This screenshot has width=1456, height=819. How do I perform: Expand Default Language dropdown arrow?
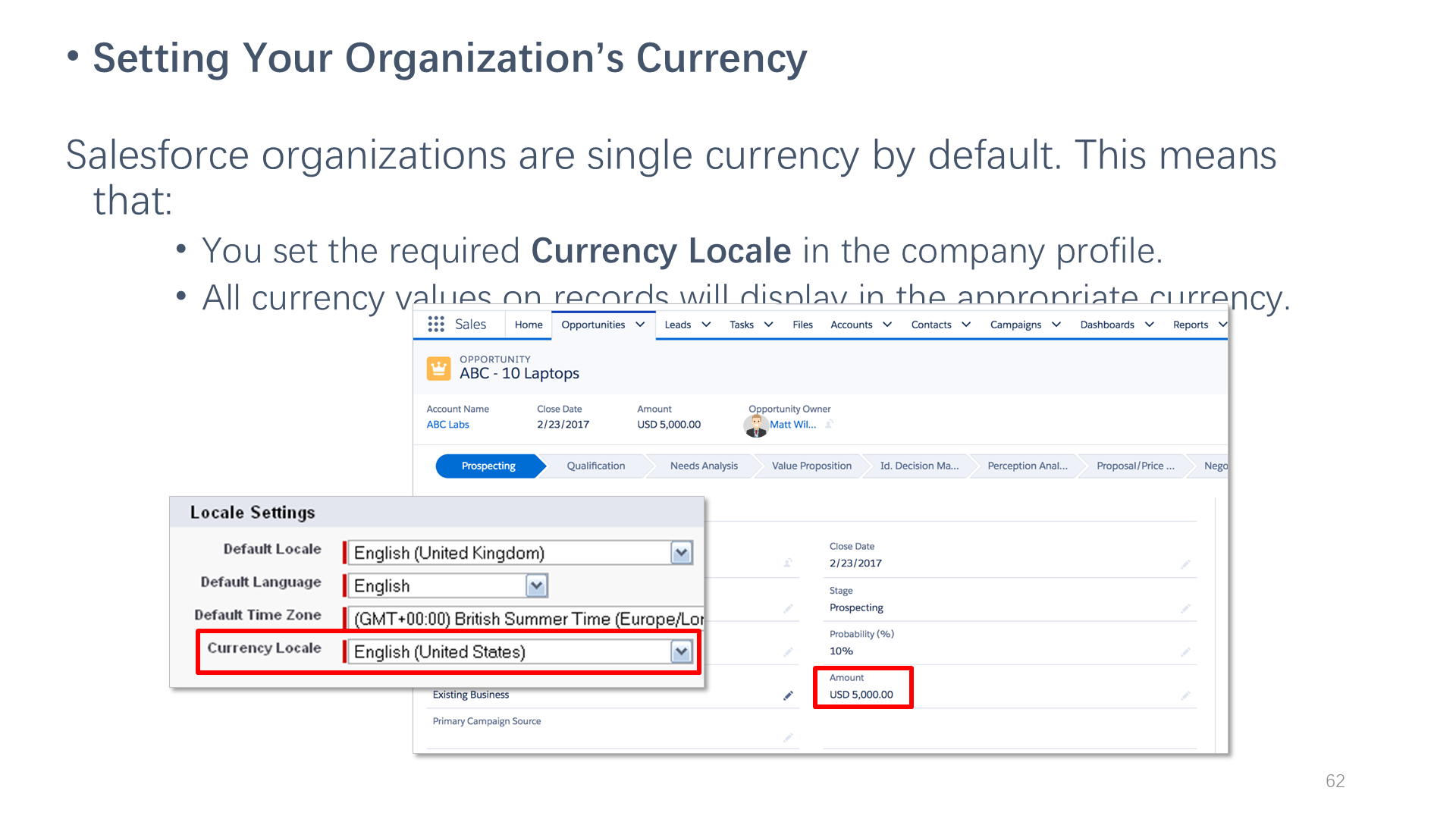point(536,585)
